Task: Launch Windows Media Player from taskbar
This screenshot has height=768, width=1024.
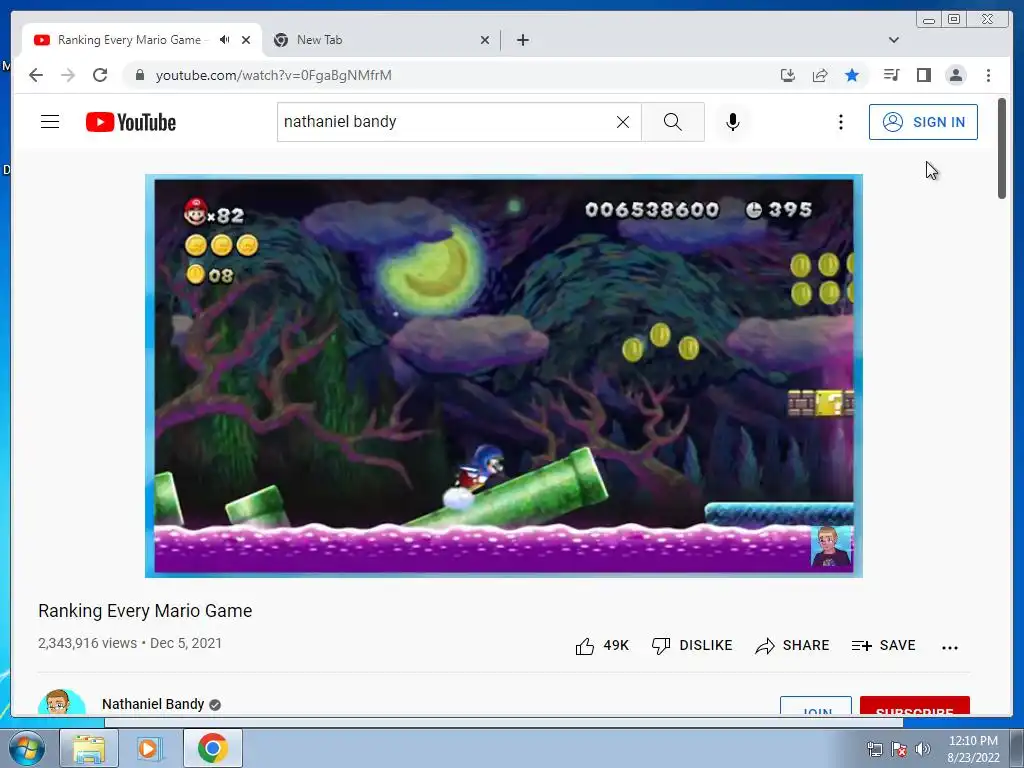Action: coord(150,748)
